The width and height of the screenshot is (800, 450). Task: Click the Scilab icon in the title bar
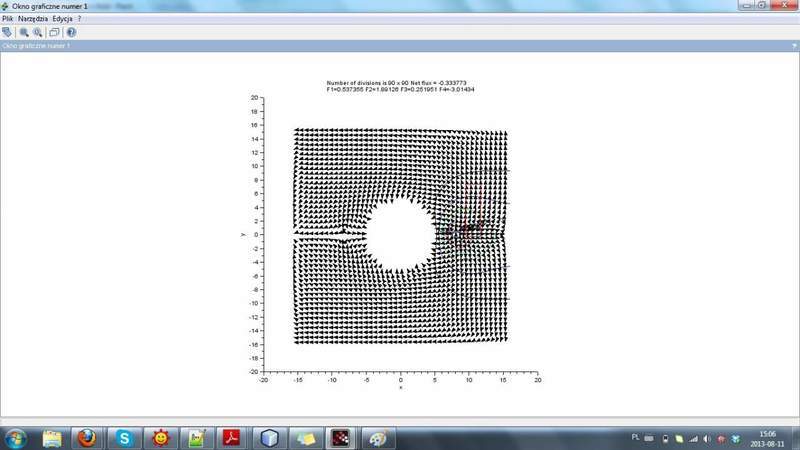(5, 6)
